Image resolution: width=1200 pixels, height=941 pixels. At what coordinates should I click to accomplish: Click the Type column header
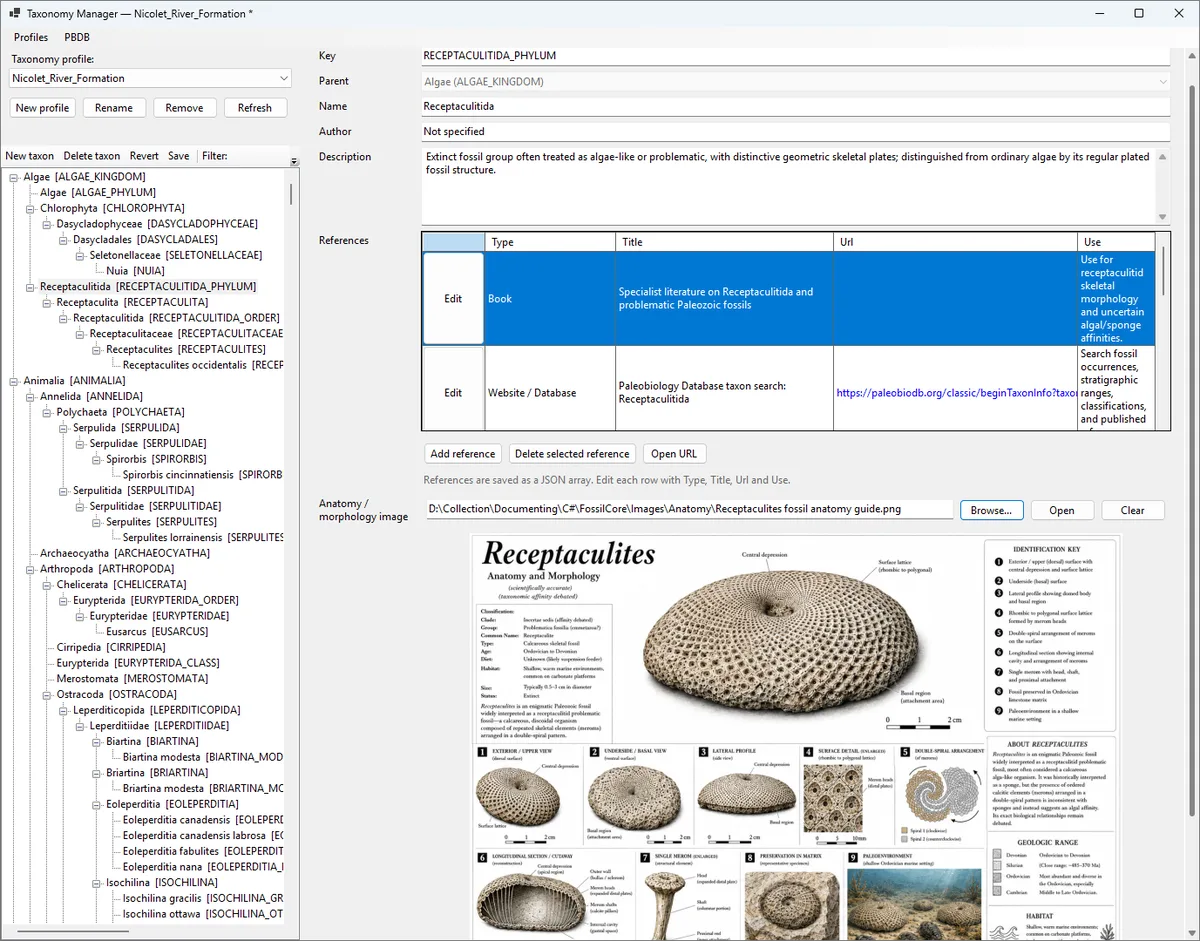pos(550,242)
